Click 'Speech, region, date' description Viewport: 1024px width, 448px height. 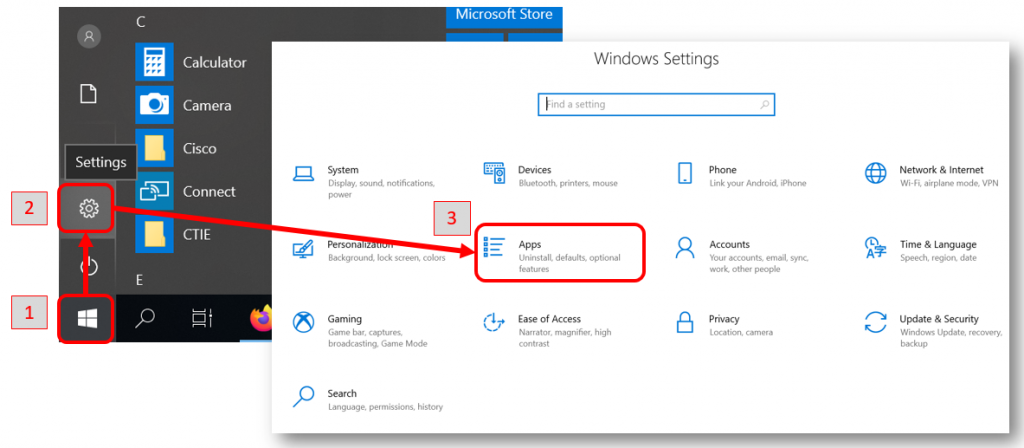tap(938, 258)
